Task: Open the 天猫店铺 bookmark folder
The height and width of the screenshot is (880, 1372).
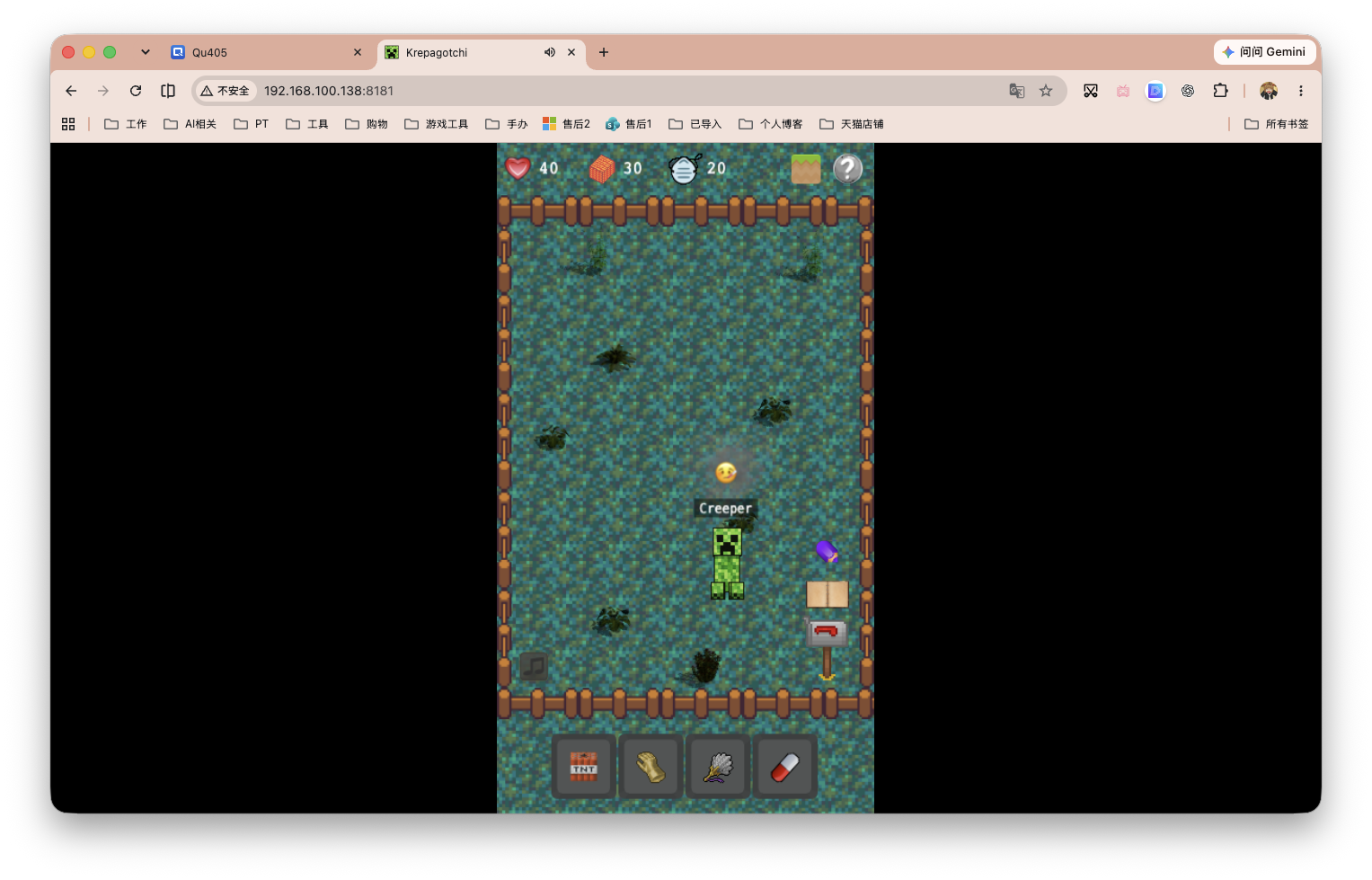Action: pyautogui.click(x=852, y=124)
